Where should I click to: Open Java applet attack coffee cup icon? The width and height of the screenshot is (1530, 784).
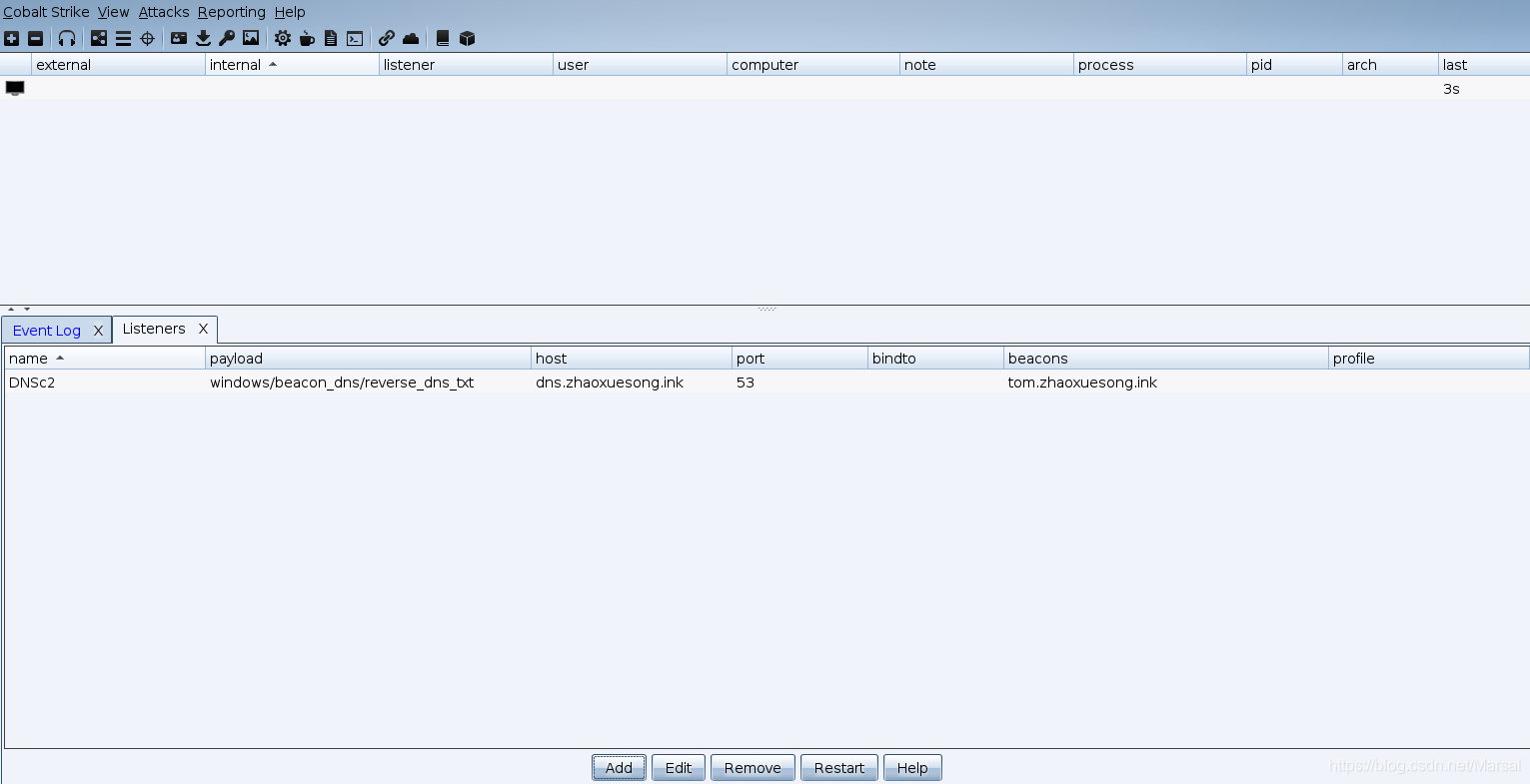(x=307, y=38)
